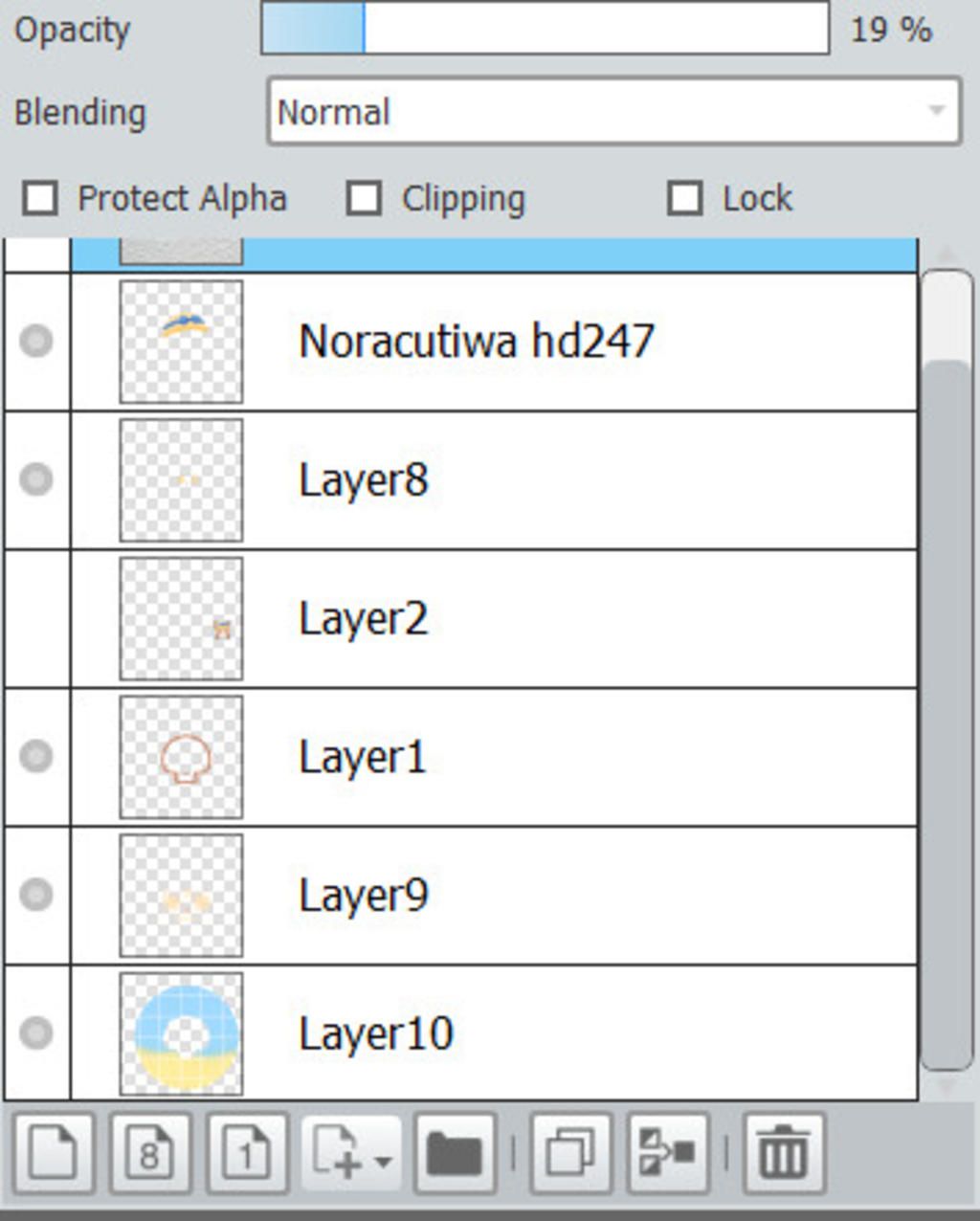The height and width of the screenshot is (1221, 980).
Task: Create a new layer folder
Action: [455, 1152]
